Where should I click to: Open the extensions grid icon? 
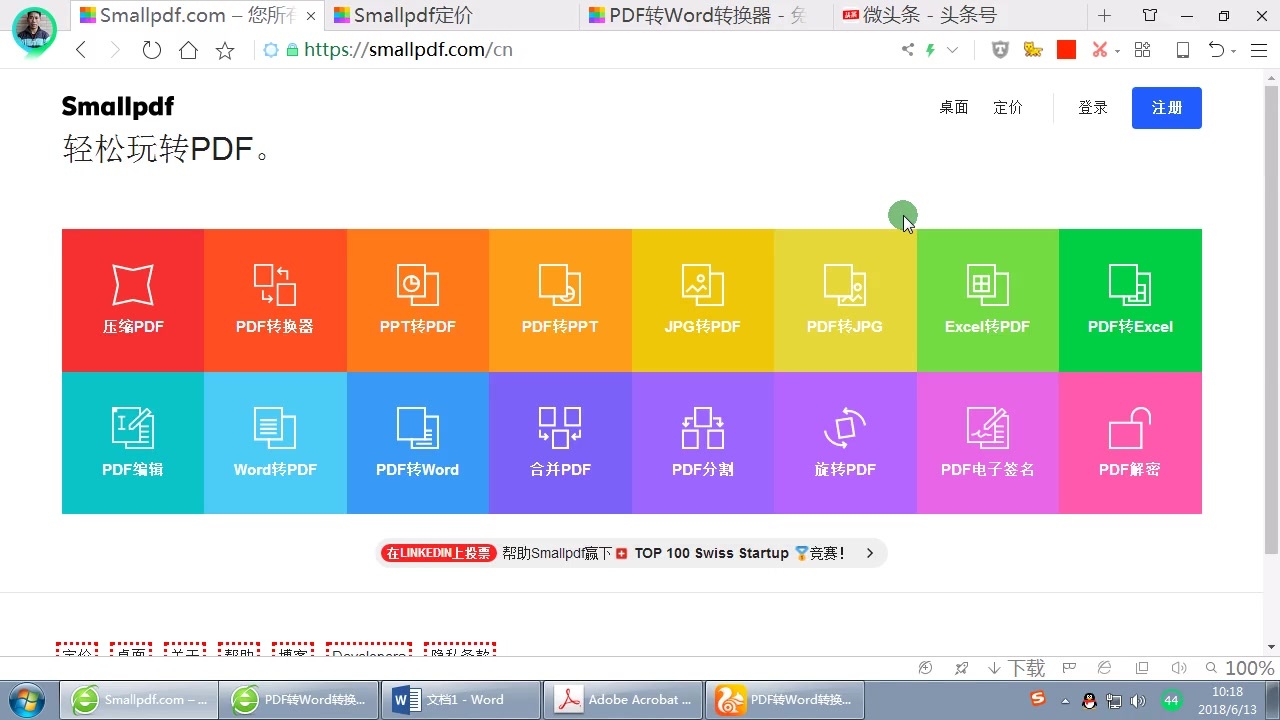[x=1143, y=50]
